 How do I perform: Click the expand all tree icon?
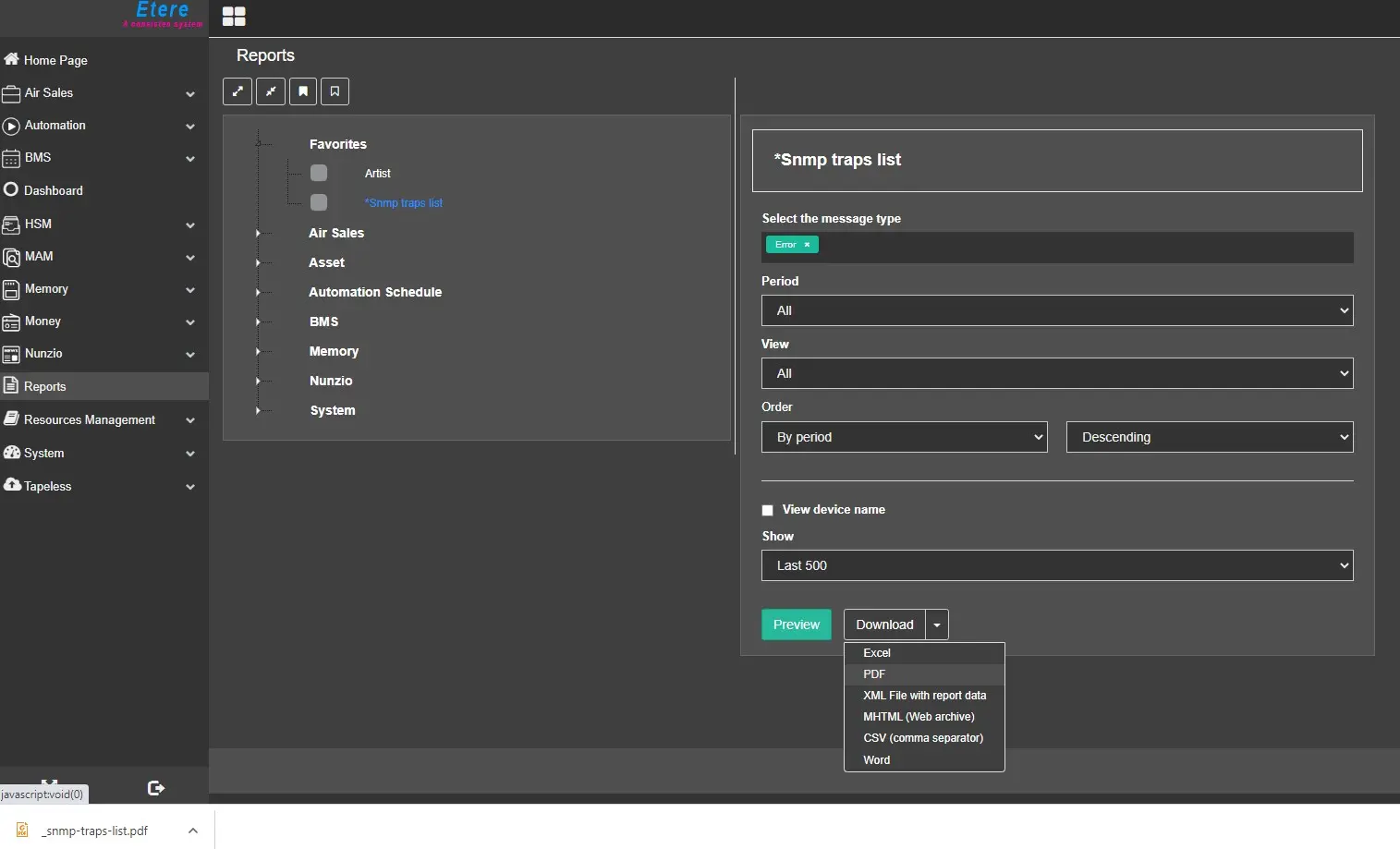[237, 91]
